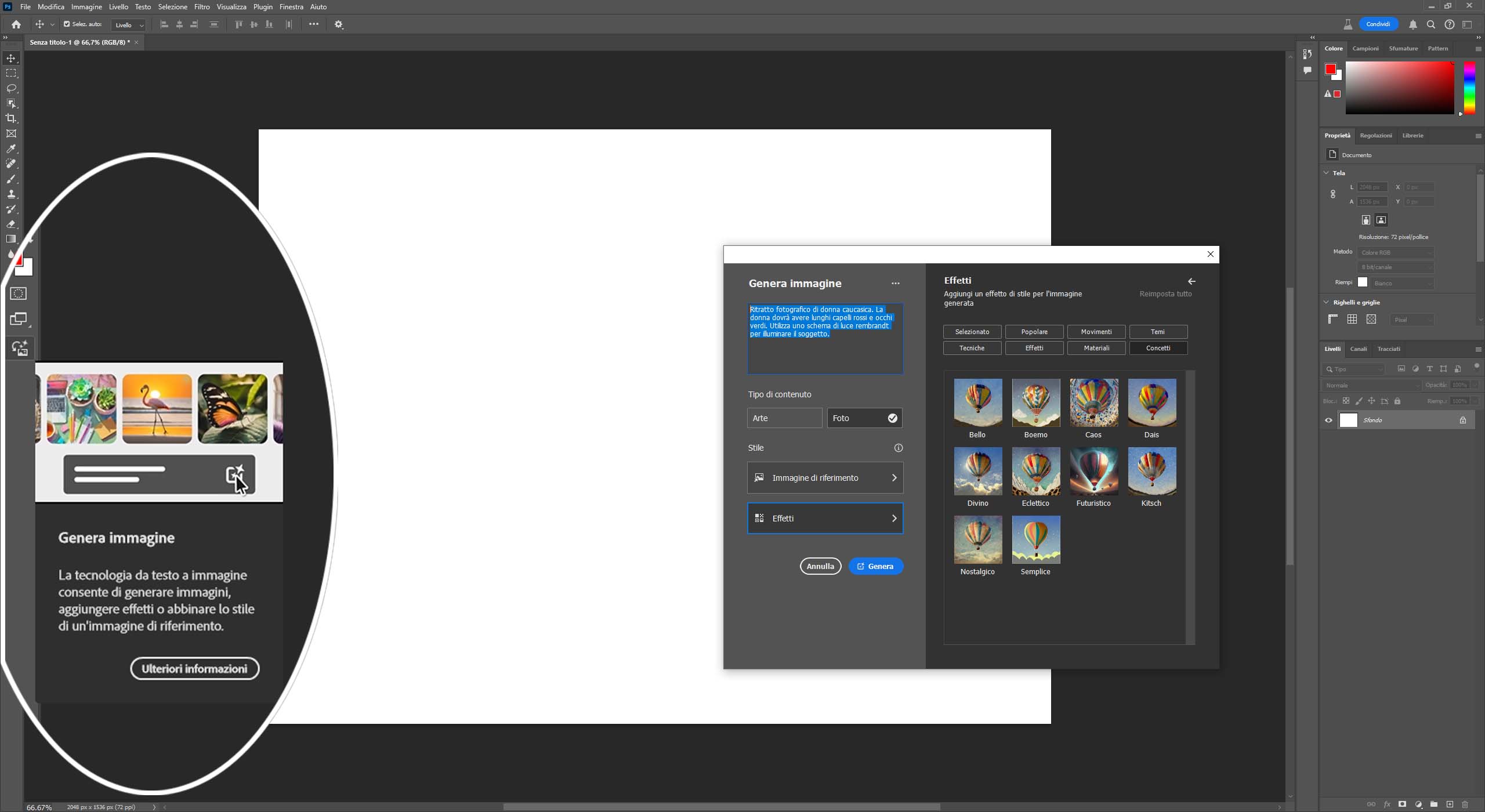Select the Rectangular Marquee tool
Viewport: 1485px width, 812px height.
click(11, 73)
